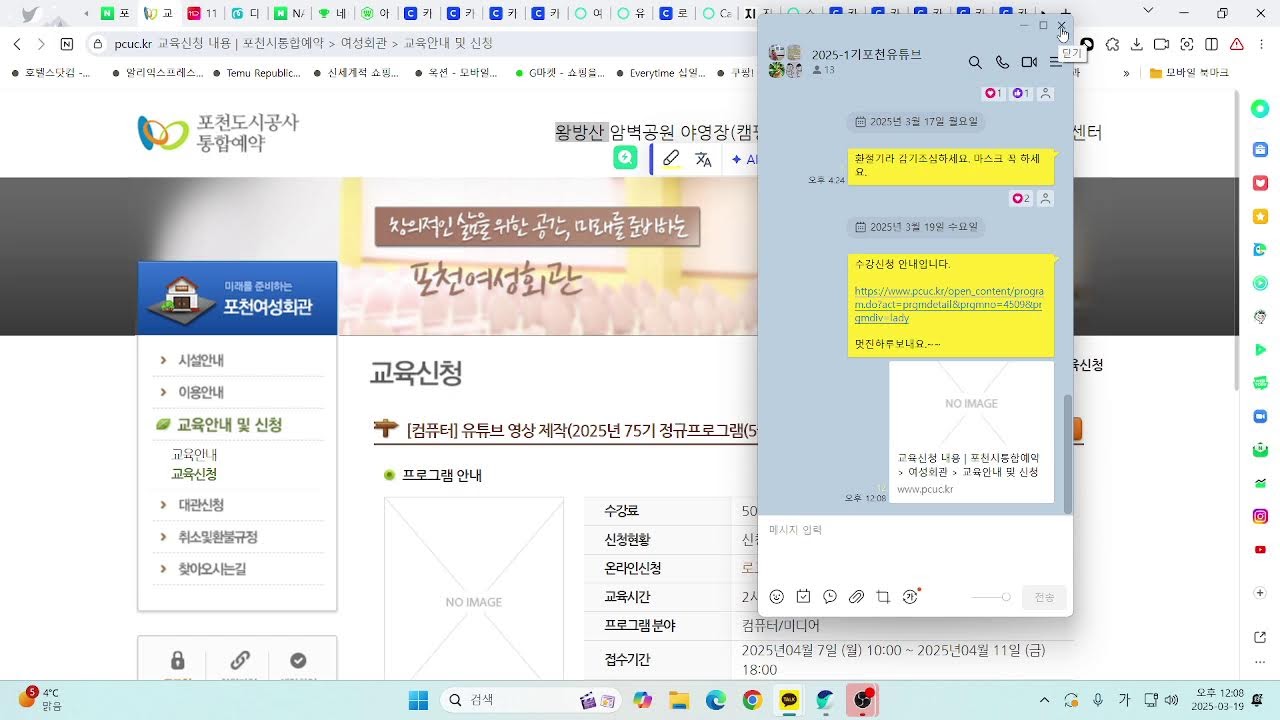Adjust the chat window transparency slider
Image resolution: width=1280 pixels, height=720 pixels.
coord(991,597)
